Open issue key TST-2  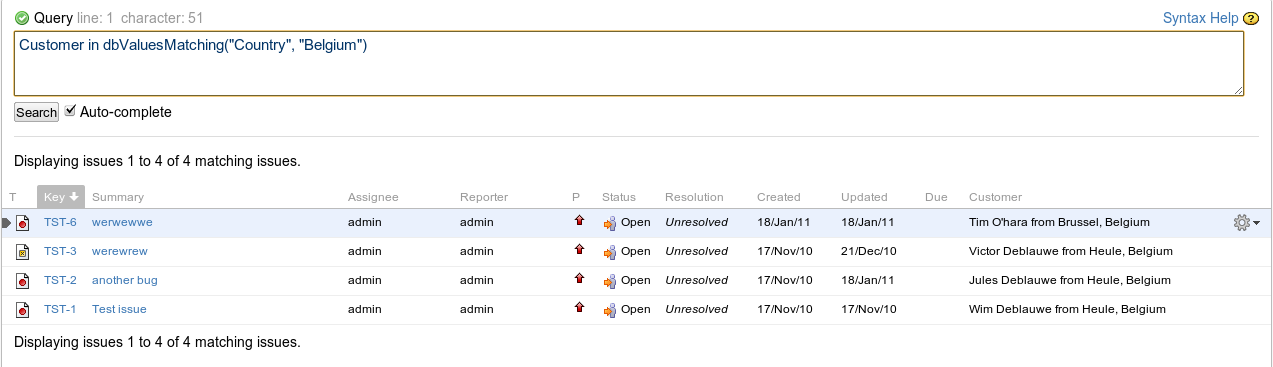(60, 280)
